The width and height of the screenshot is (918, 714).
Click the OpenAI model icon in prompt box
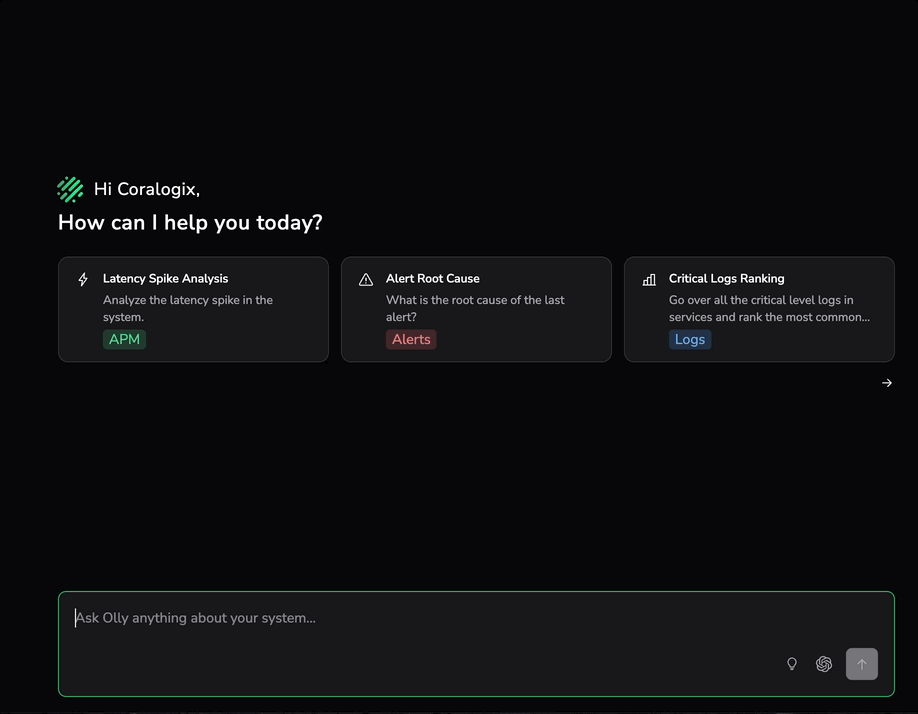(824, 664)
